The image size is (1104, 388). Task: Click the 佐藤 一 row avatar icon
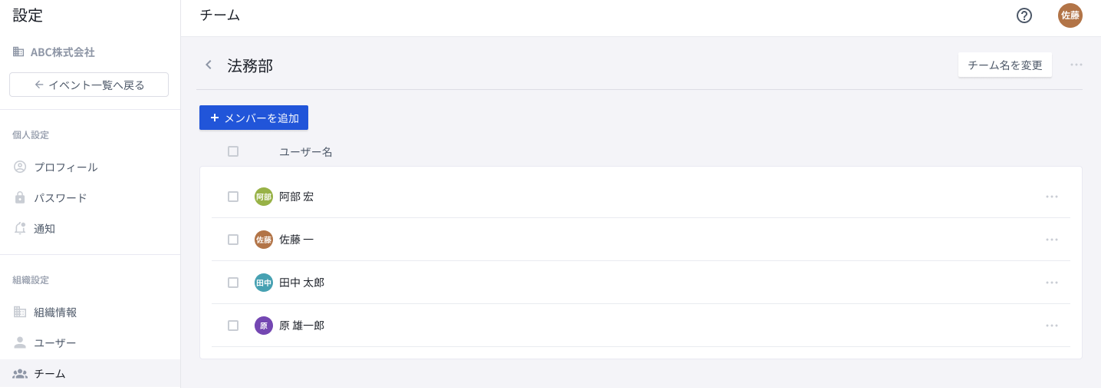[263, 240]
